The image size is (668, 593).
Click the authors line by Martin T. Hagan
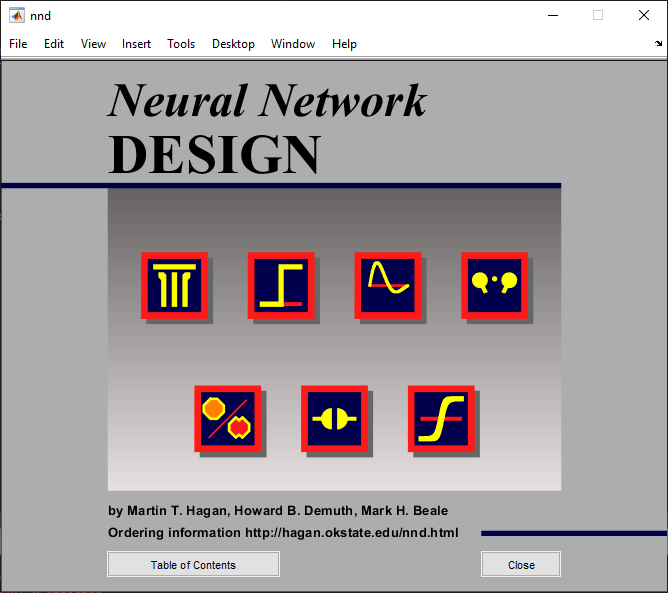(278, 511)
